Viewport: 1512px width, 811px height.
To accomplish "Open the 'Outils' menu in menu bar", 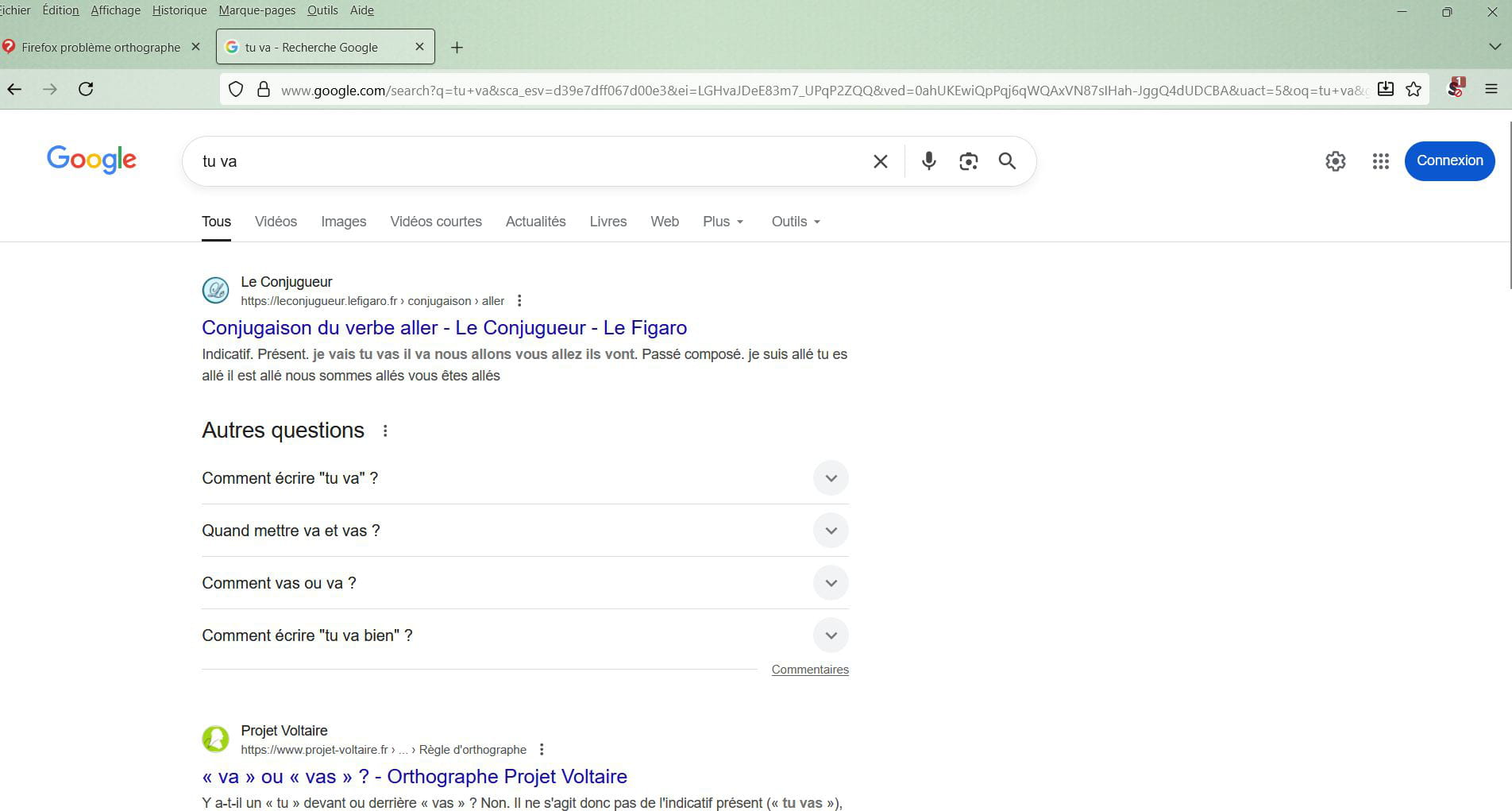I will 322,10.
